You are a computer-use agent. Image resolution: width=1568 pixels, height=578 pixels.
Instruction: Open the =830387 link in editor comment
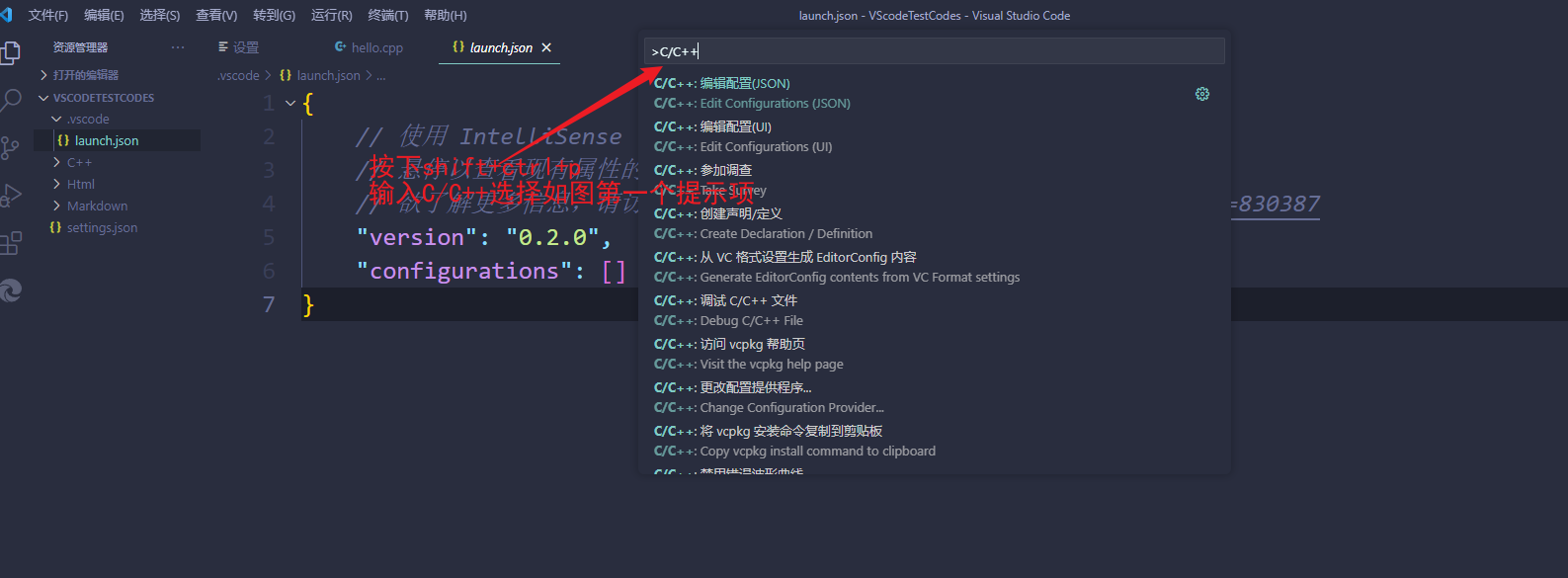click(x=1276, y=204)
